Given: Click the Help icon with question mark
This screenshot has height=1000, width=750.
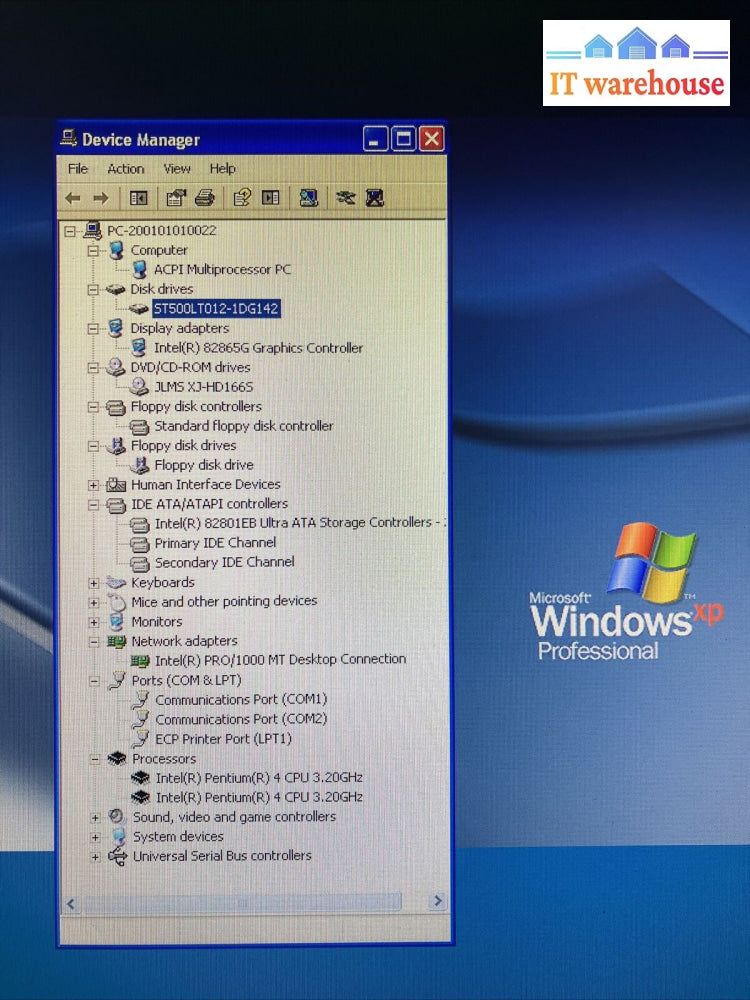Looking at the screenshot, I should (242, 198).
